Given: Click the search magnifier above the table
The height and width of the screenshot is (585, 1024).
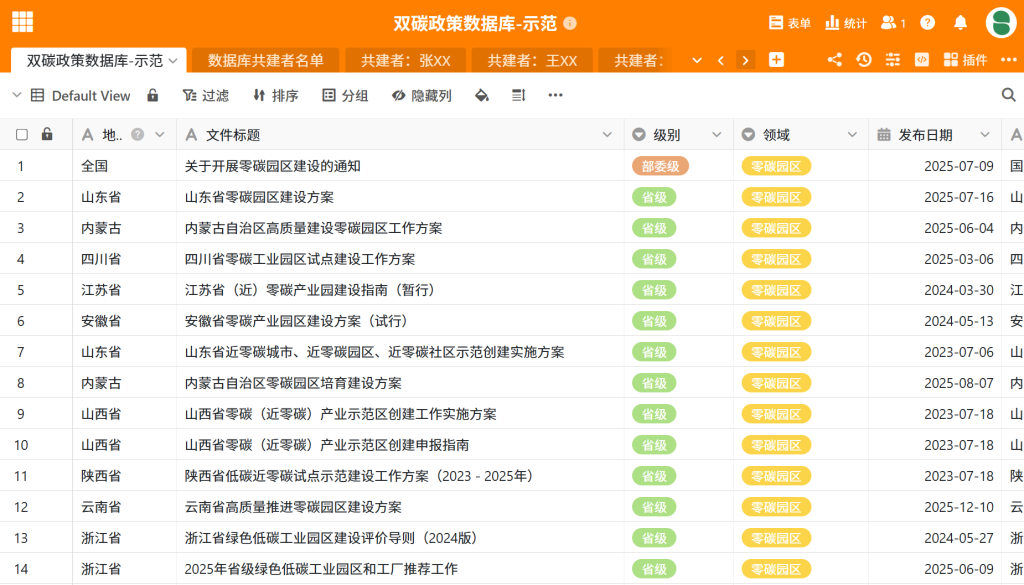Looking at the screenshot, I should (1007, 95).
